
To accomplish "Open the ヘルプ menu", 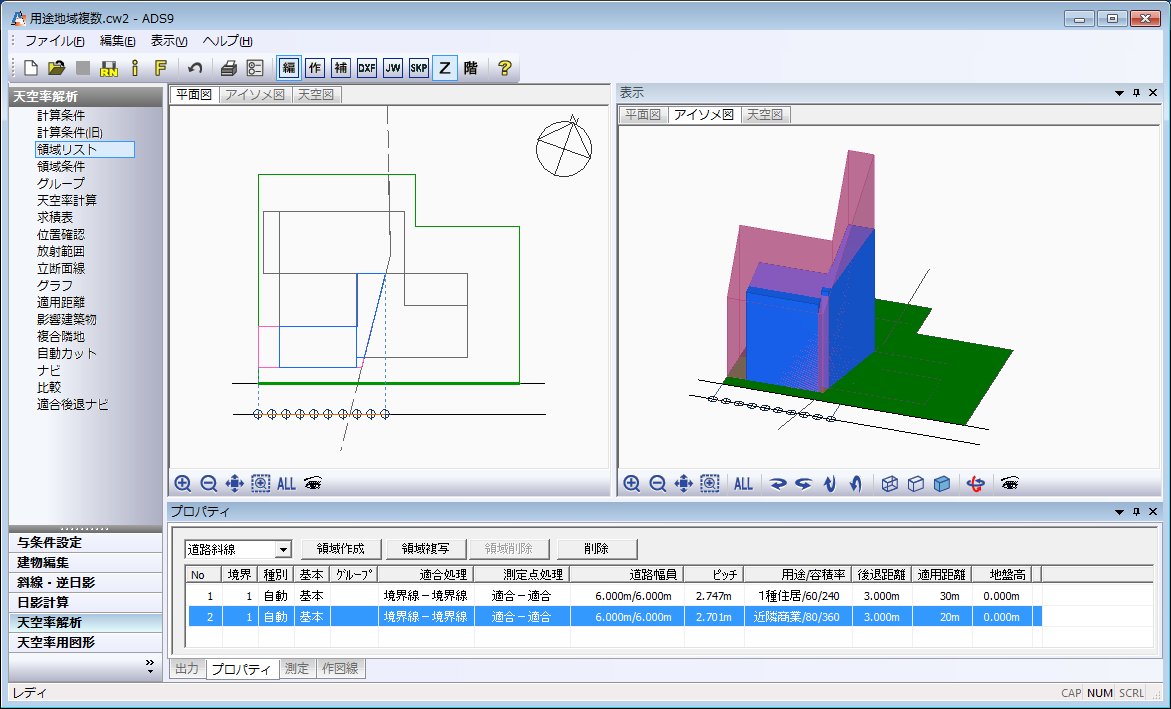I will click(228, 41).
